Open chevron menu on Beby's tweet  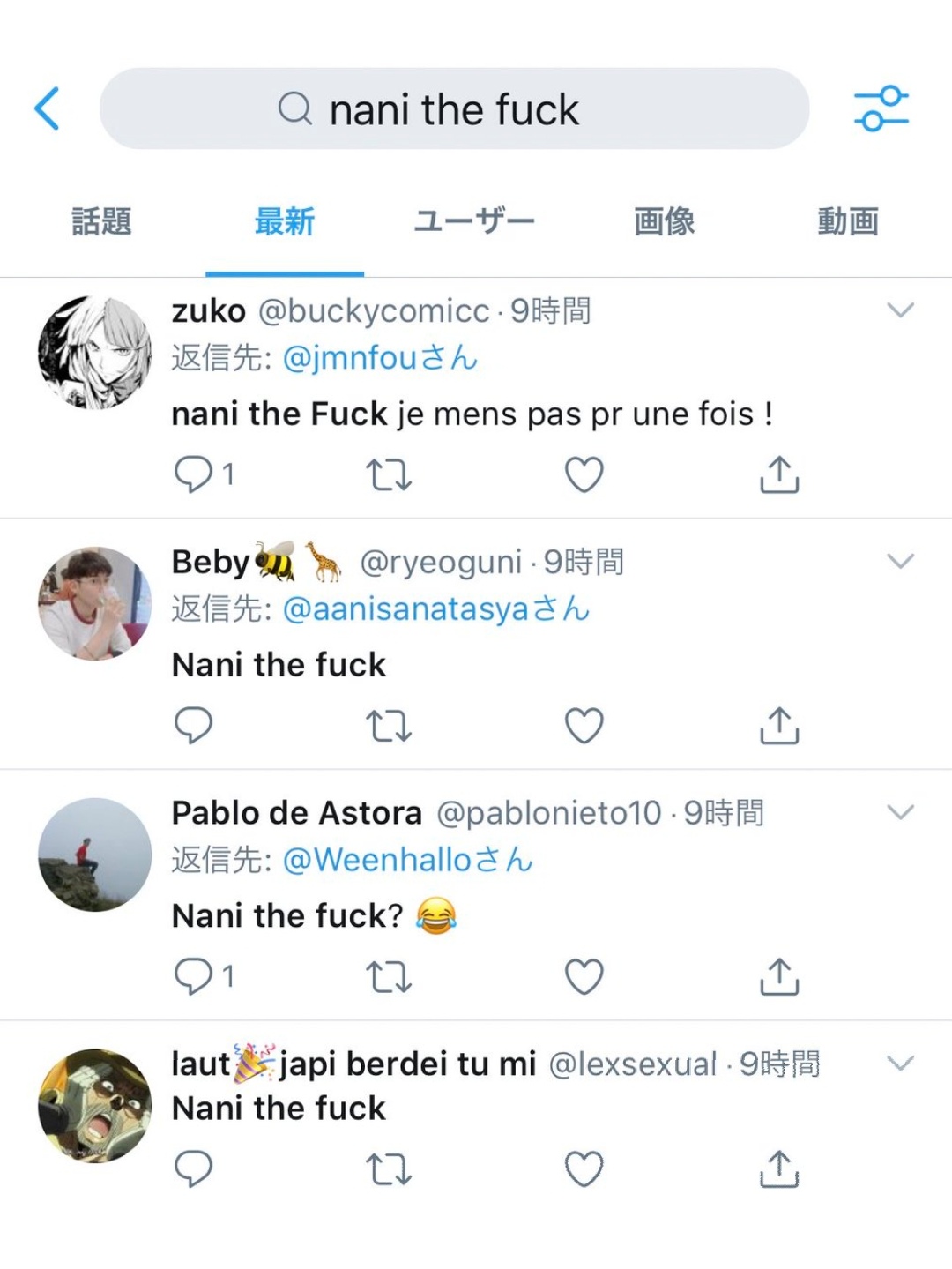(900, 561)
